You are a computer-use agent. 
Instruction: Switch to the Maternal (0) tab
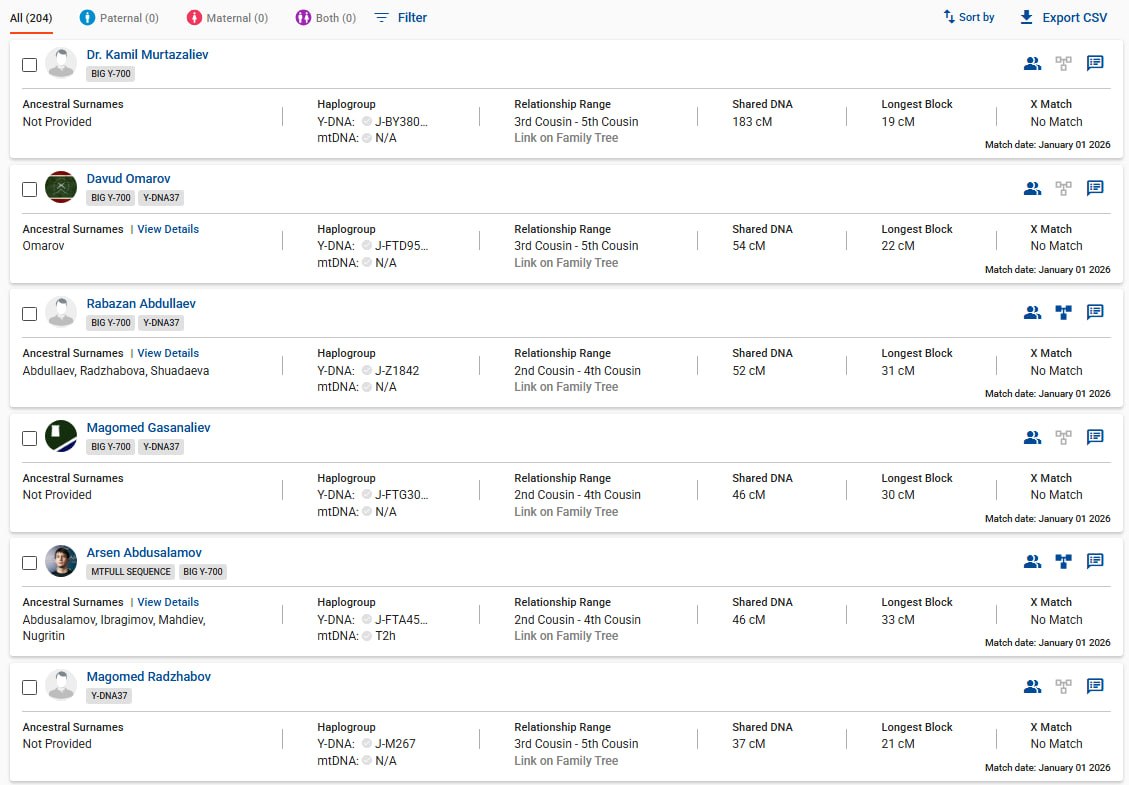(227, 18)
